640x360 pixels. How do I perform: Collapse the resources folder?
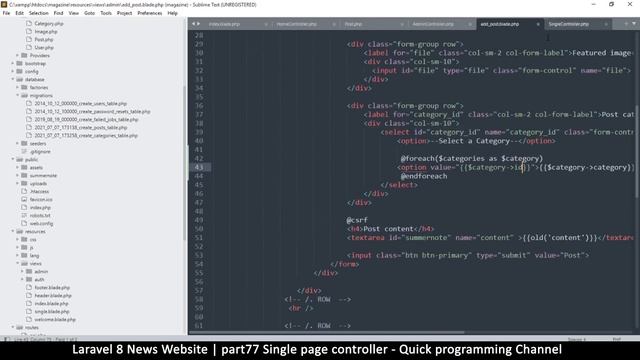click(x=13, y=231)
